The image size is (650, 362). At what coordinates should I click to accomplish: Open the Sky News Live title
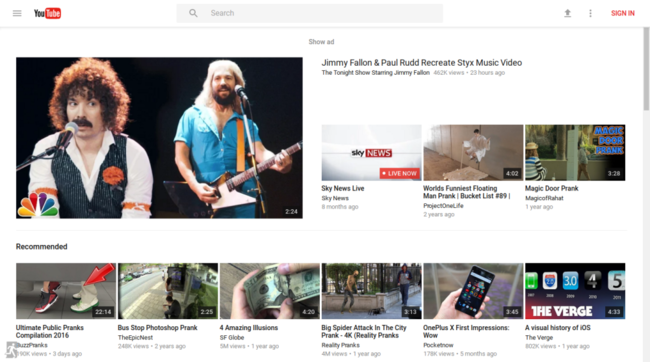point(343,188)
